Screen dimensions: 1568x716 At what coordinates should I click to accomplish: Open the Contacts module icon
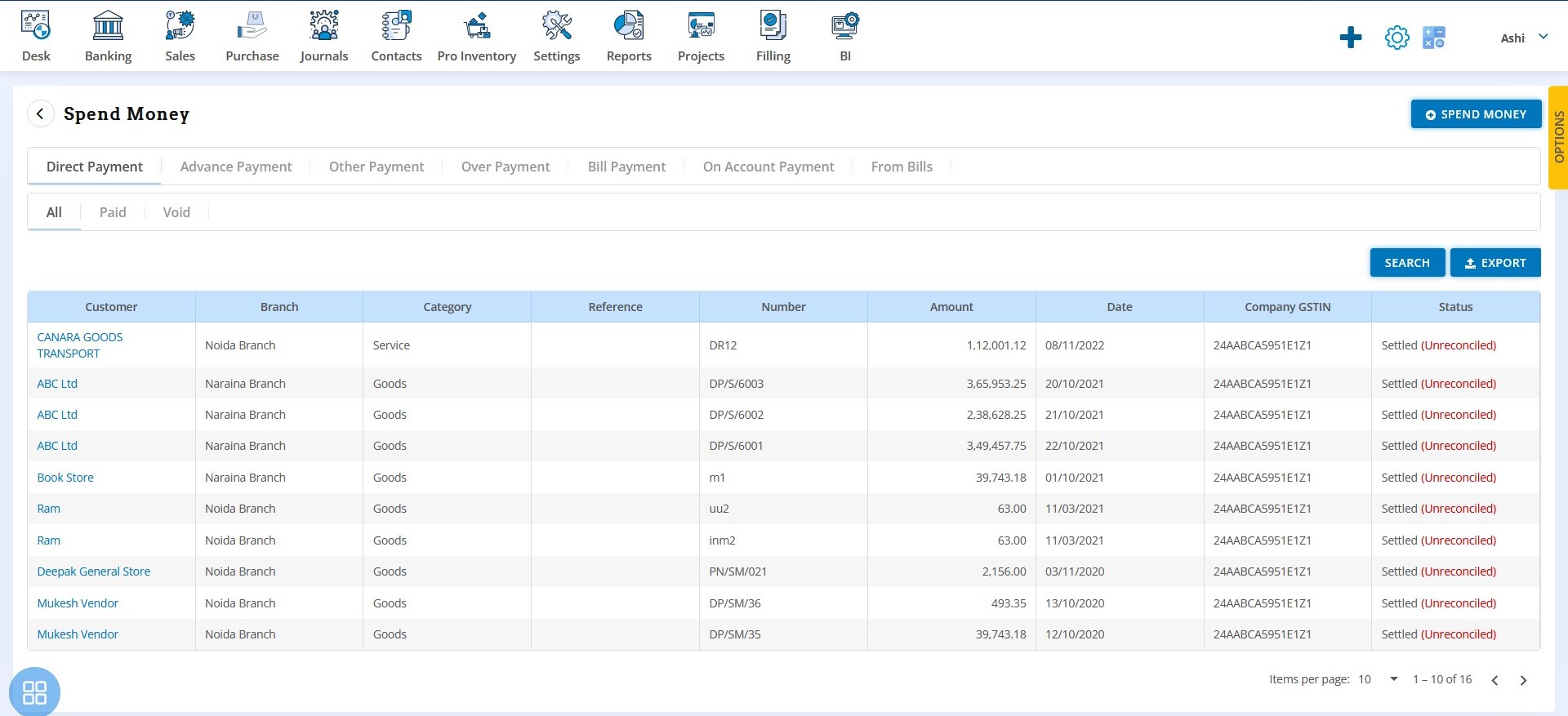(x=396, y=25)
